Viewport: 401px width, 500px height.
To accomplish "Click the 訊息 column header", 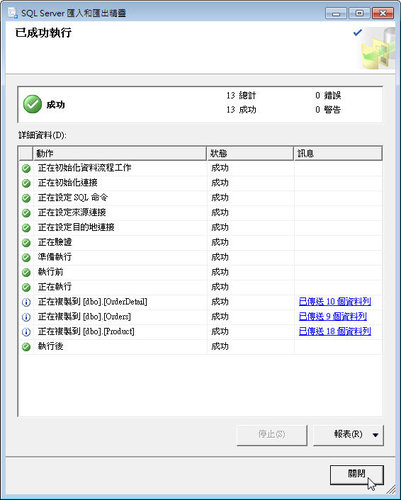I will pyautogui.click(x=338, y=153).
